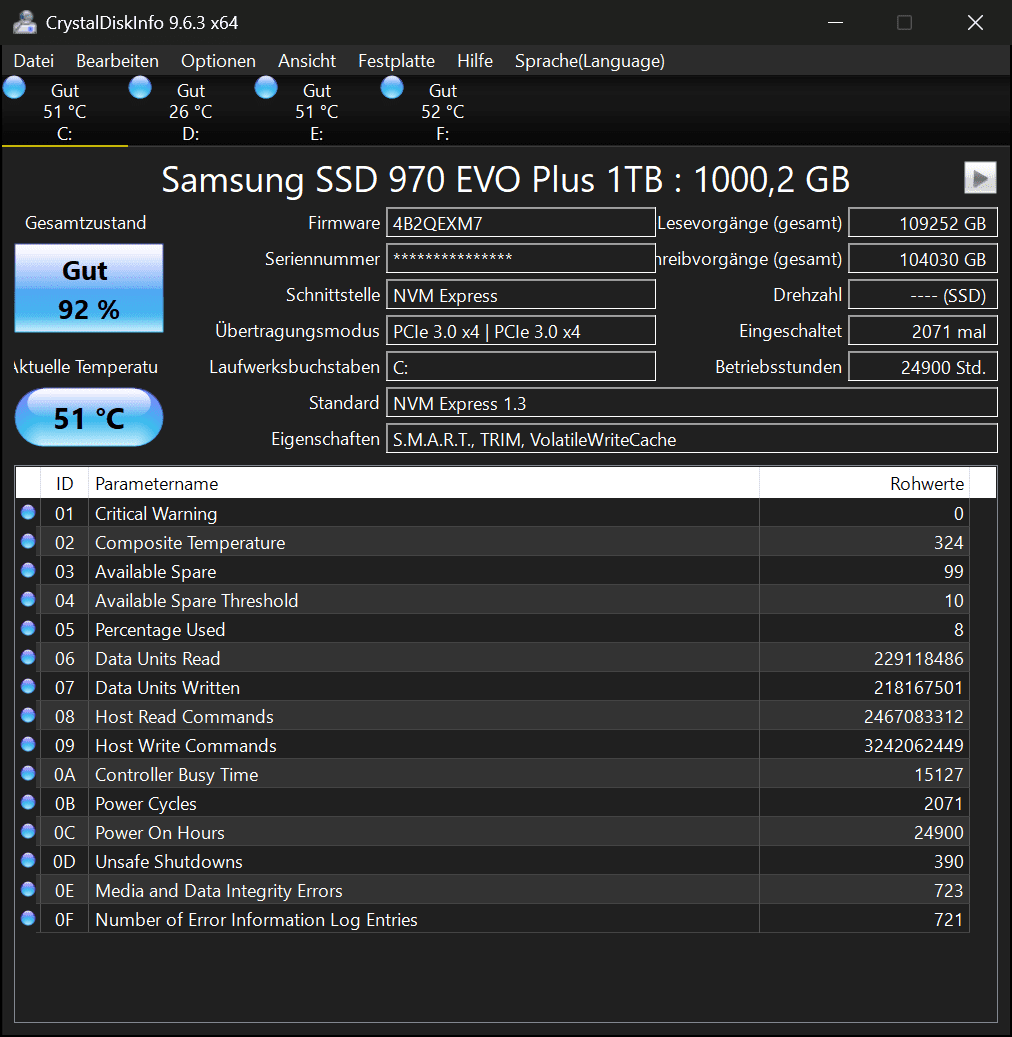Click status dot of Composite Temperature row

point(28,542)
